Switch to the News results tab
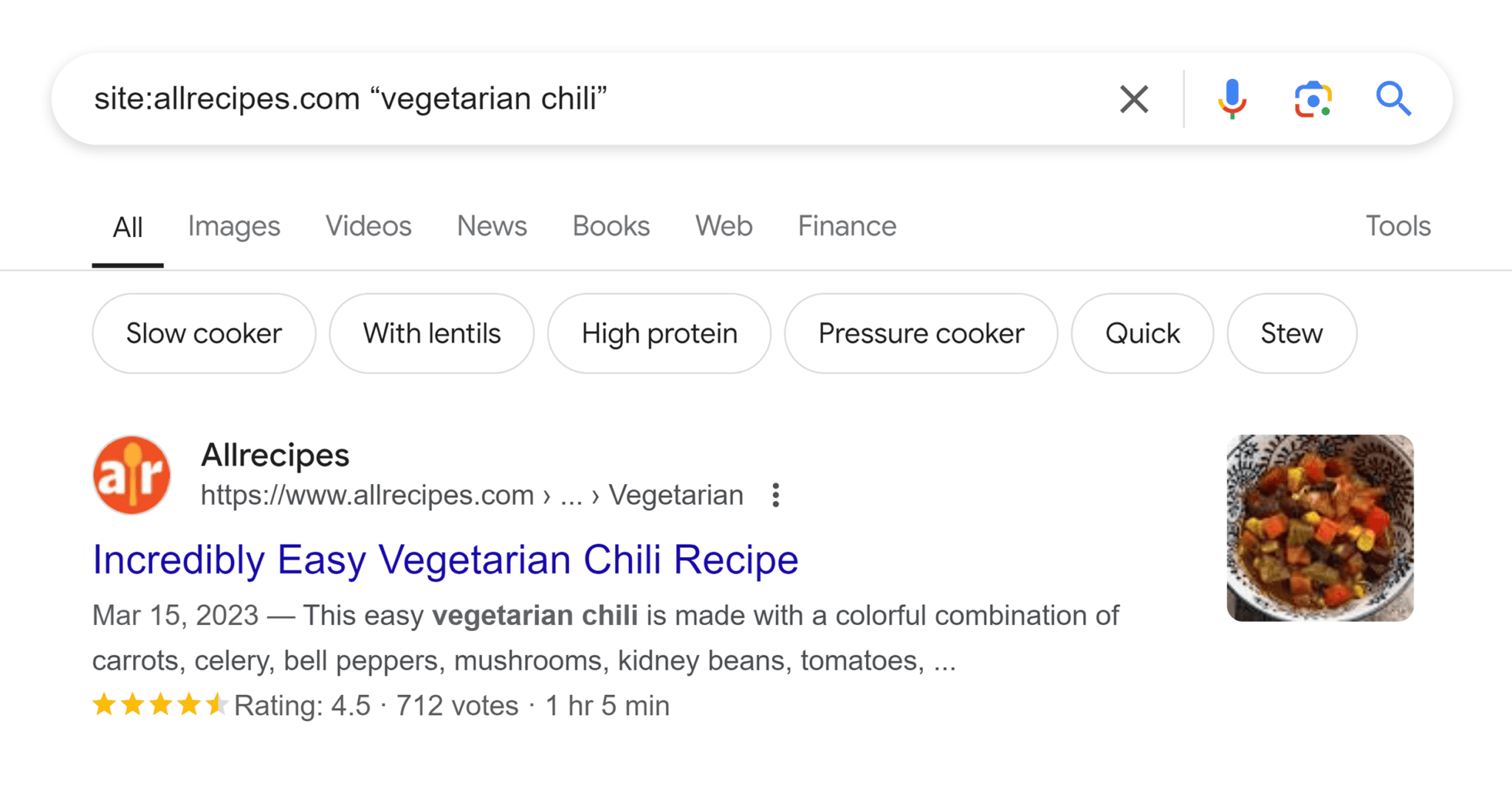The width and height of the screenshot is (1512, 805). point(491,227)
